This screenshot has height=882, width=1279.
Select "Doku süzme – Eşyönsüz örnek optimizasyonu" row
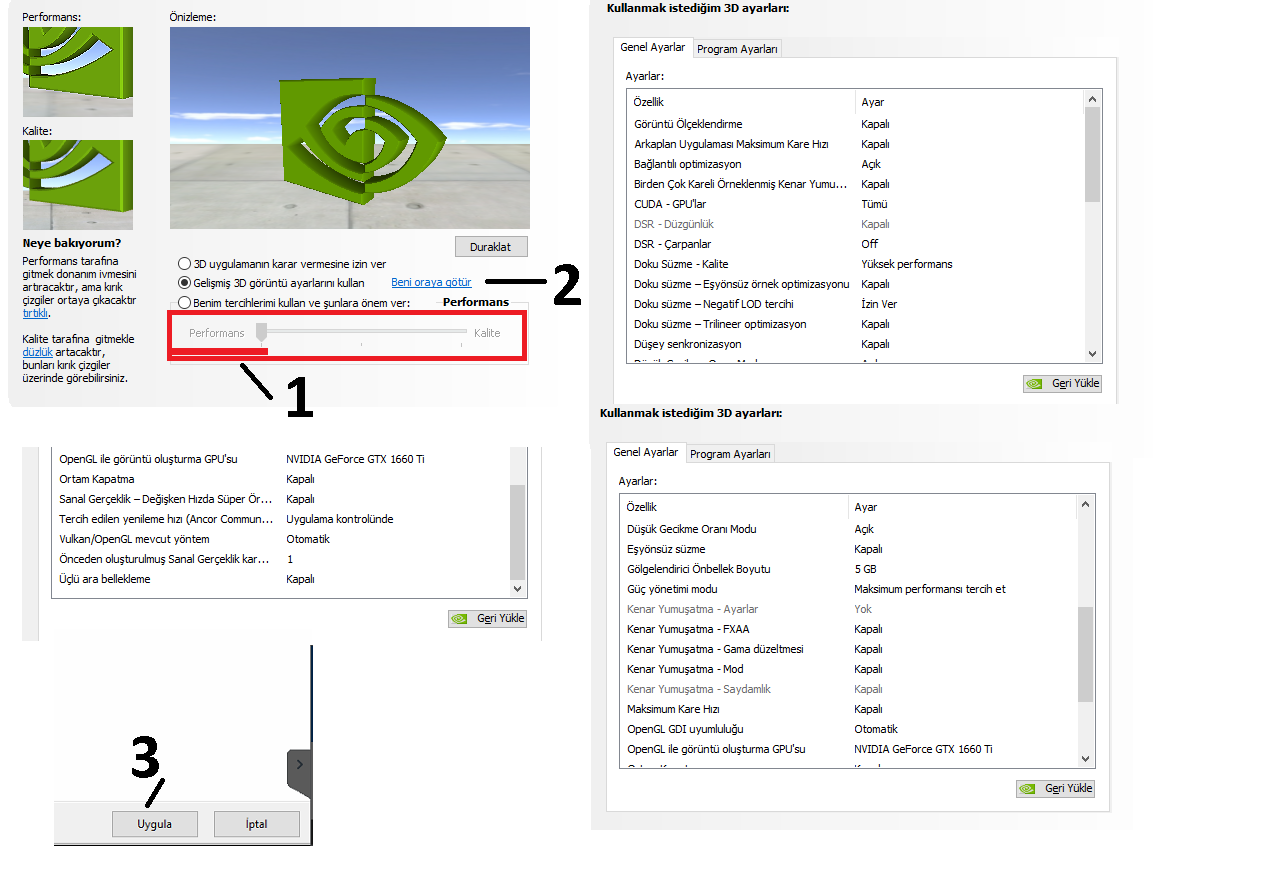point(855,284)
